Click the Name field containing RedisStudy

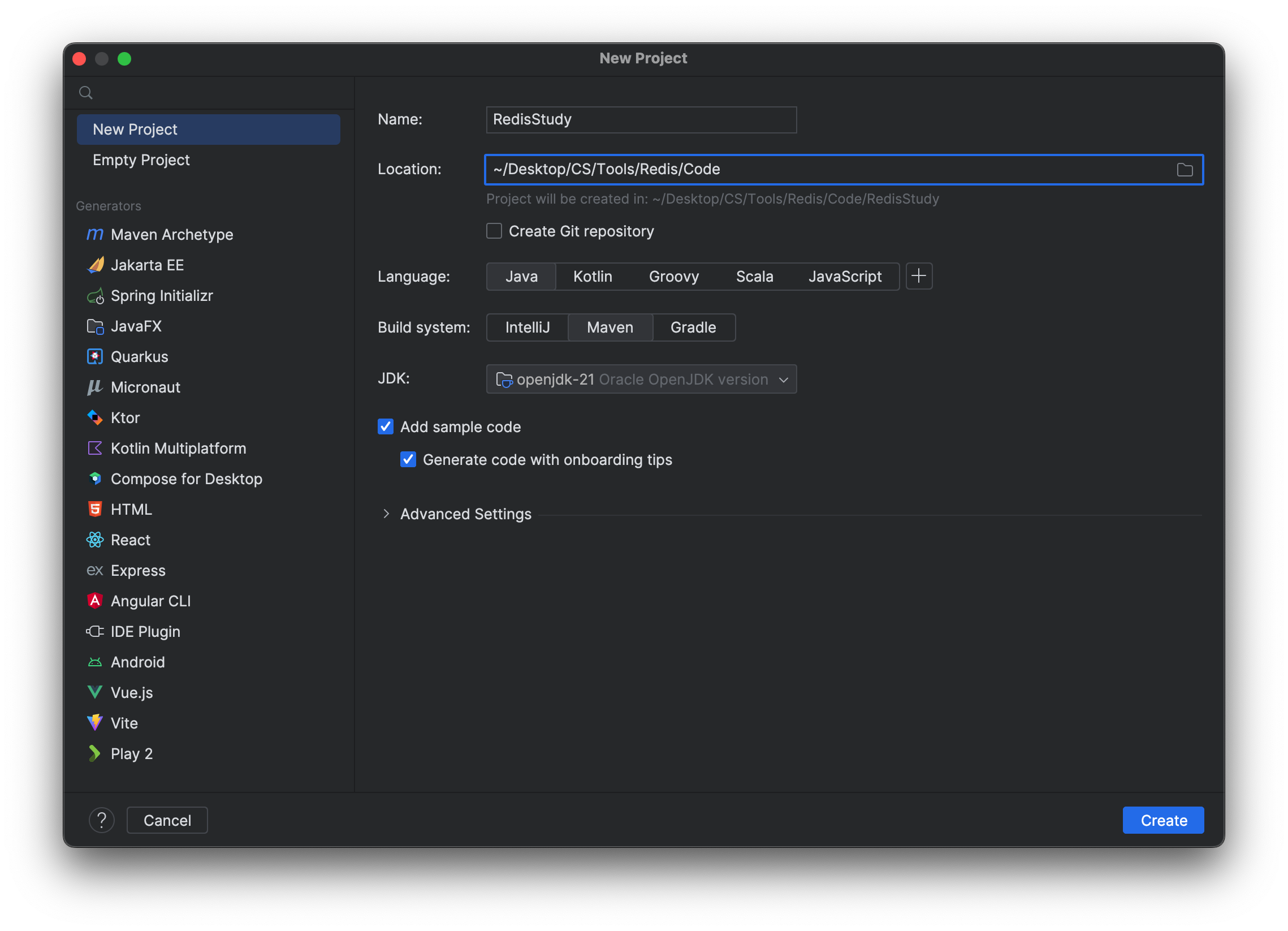tap(641, 120)
